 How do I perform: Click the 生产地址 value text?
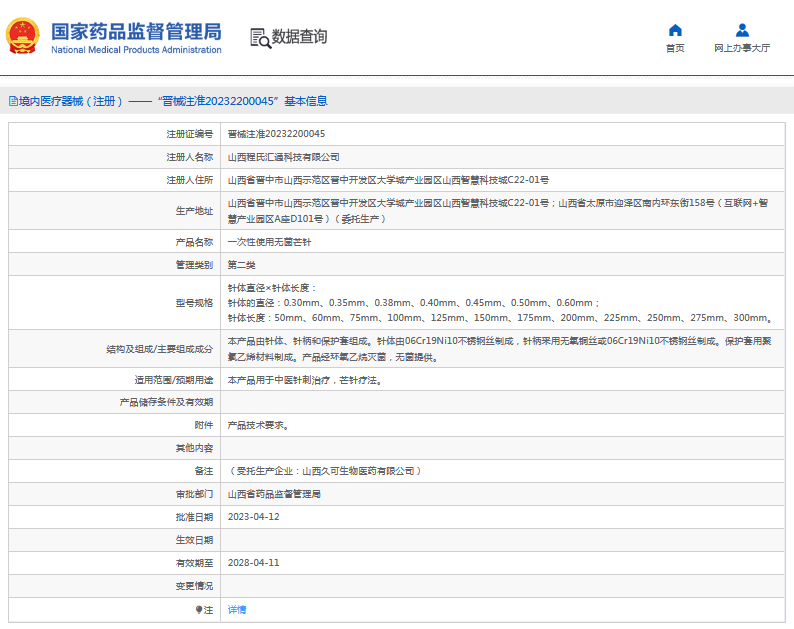coord(498,211)
